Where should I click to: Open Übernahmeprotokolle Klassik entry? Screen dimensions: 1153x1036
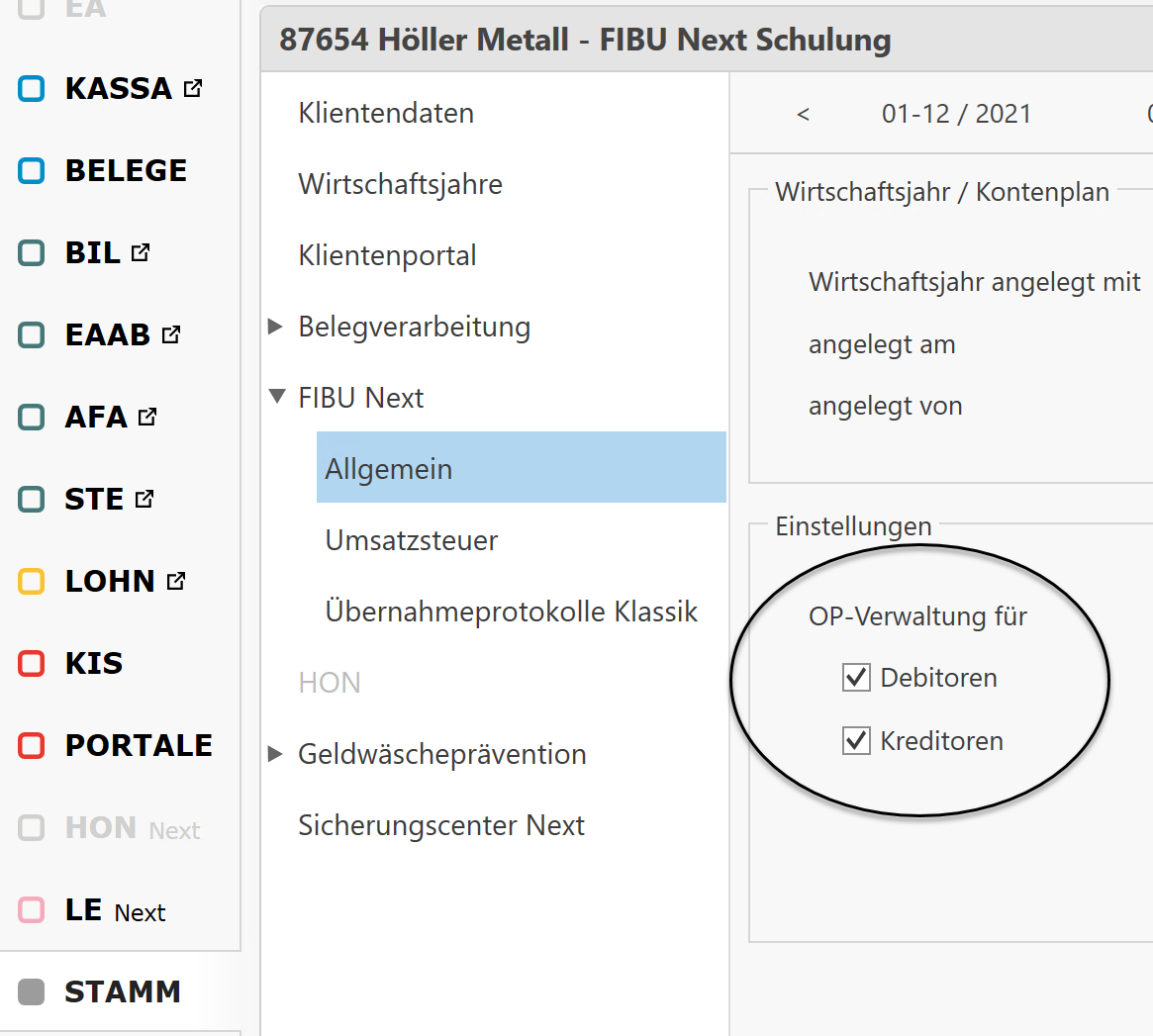click(511, 612)
